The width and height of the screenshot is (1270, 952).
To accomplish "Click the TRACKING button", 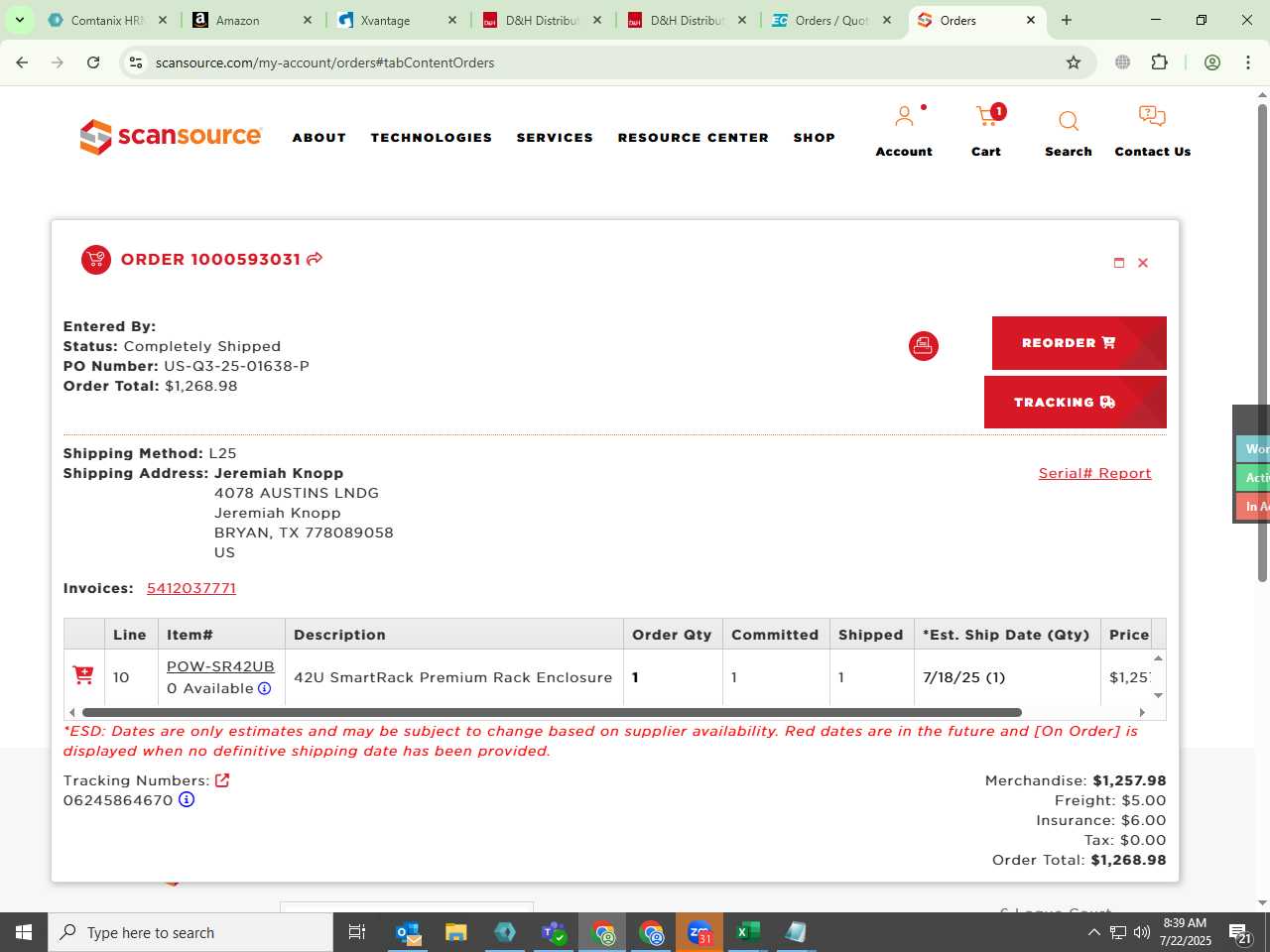I will click(1076, 403).
